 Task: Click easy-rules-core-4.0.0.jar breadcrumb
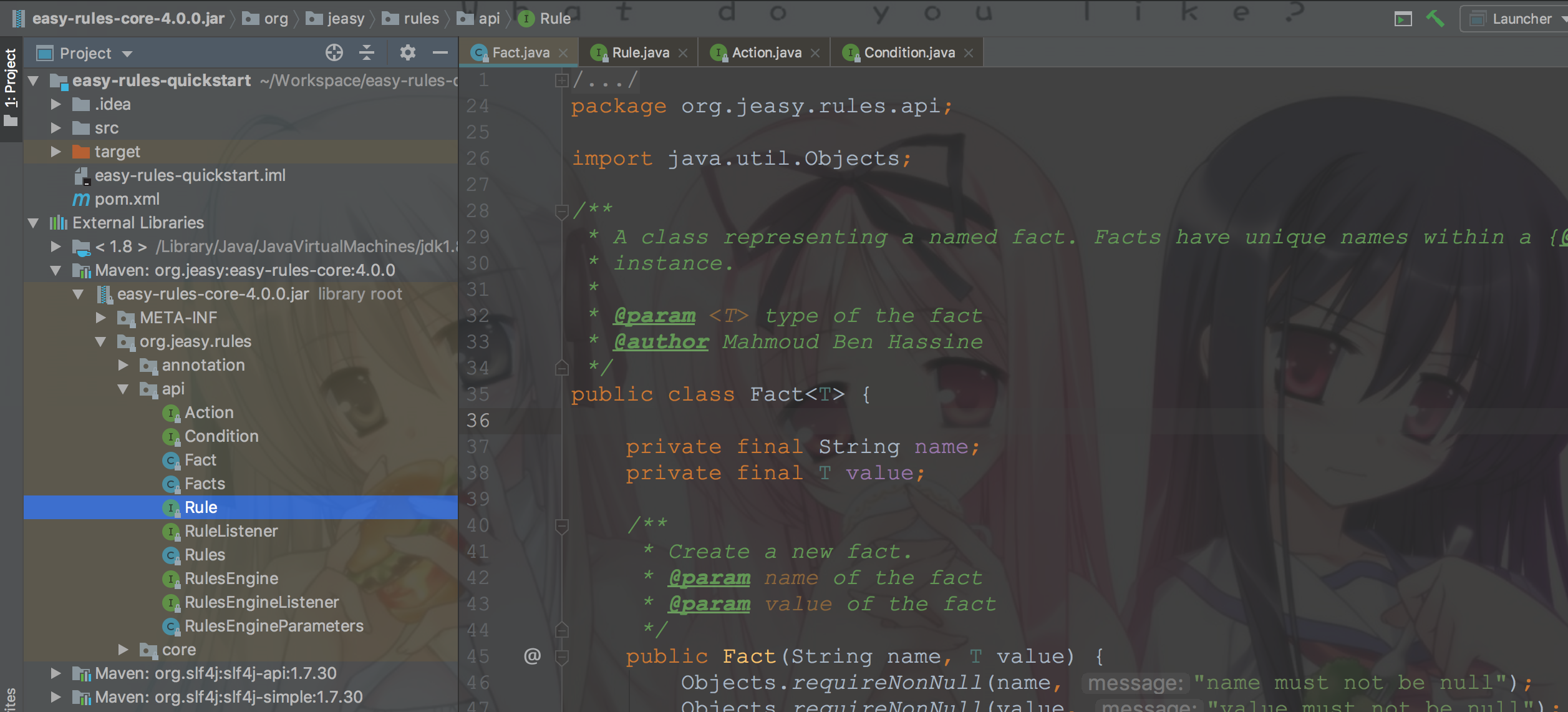click(119, 19)
